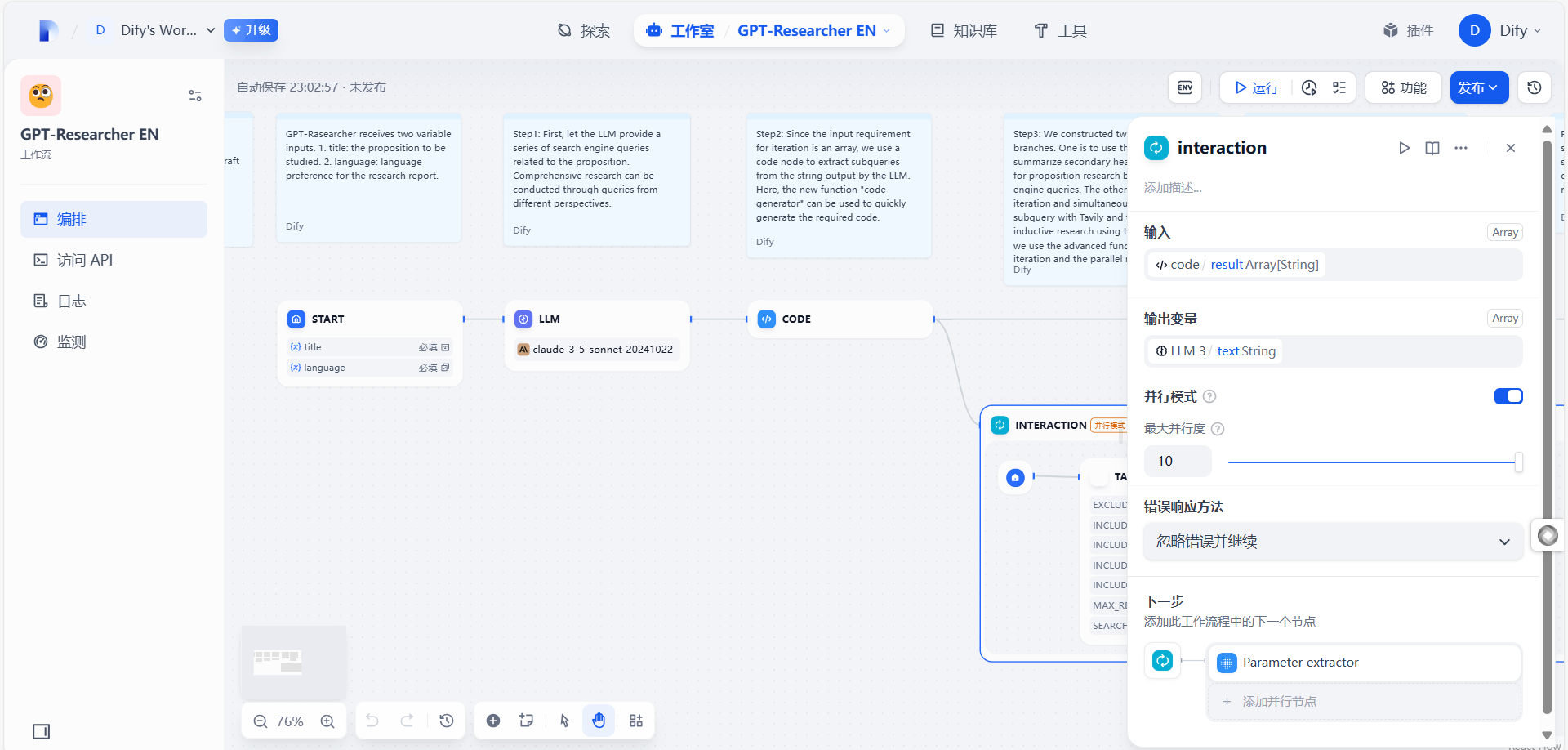The height and width of the screenshot is (750, 1568).
Task: Zoom in the canvas
Action: click(x=327, y=721)
